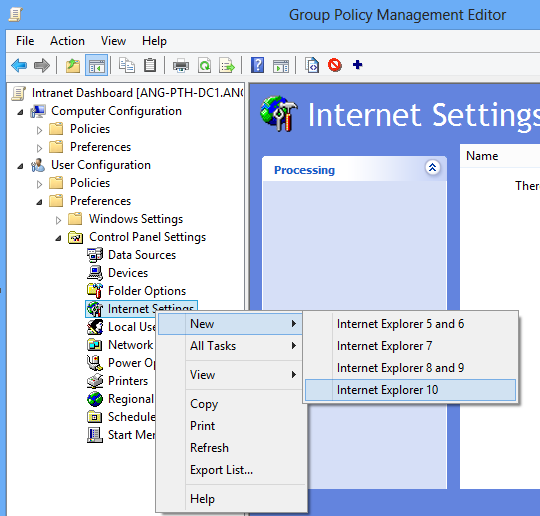Image resolution: width=540 pixels, height=516 pixels.
Task: Click the Up one level folder icon
Action: point(73,65)
